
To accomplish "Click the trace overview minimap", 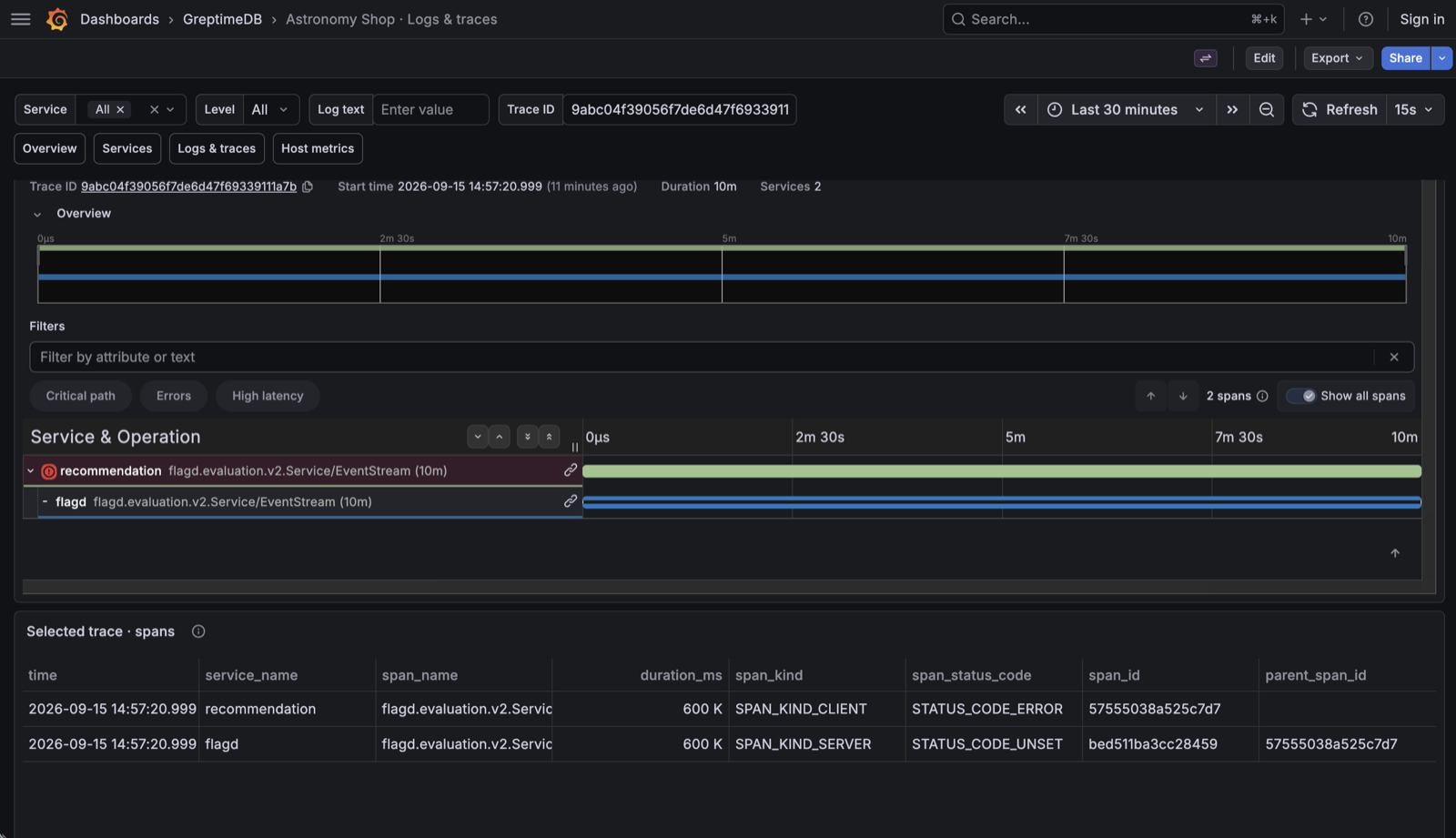I will (722, 274).
